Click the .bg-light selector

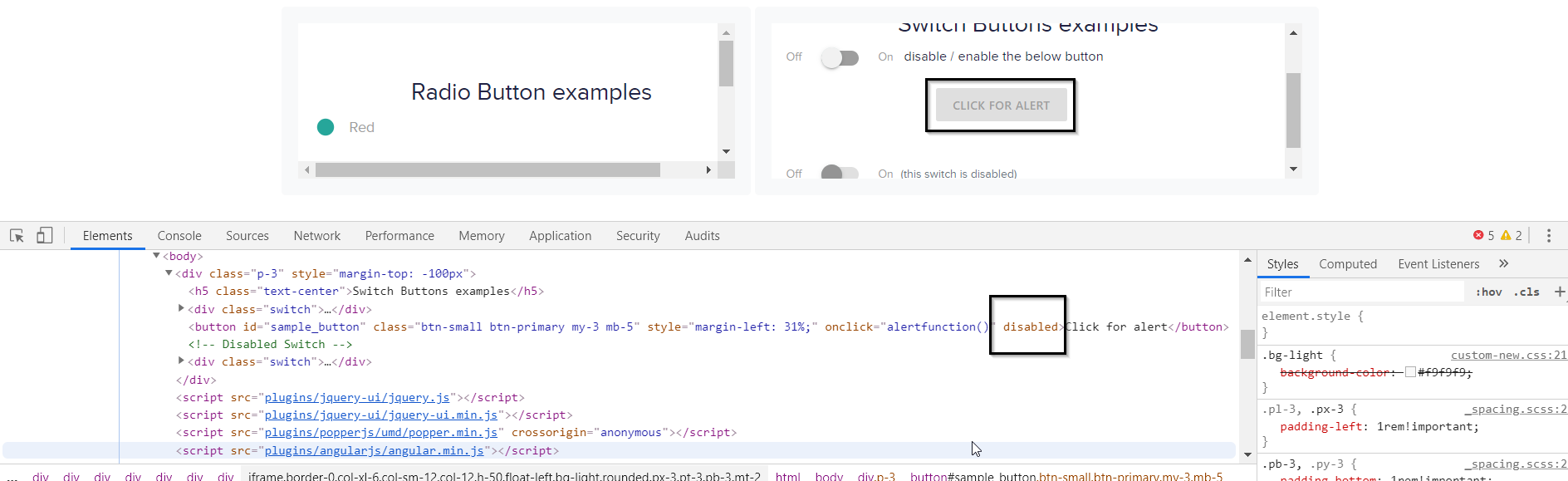coord(1292,355)
